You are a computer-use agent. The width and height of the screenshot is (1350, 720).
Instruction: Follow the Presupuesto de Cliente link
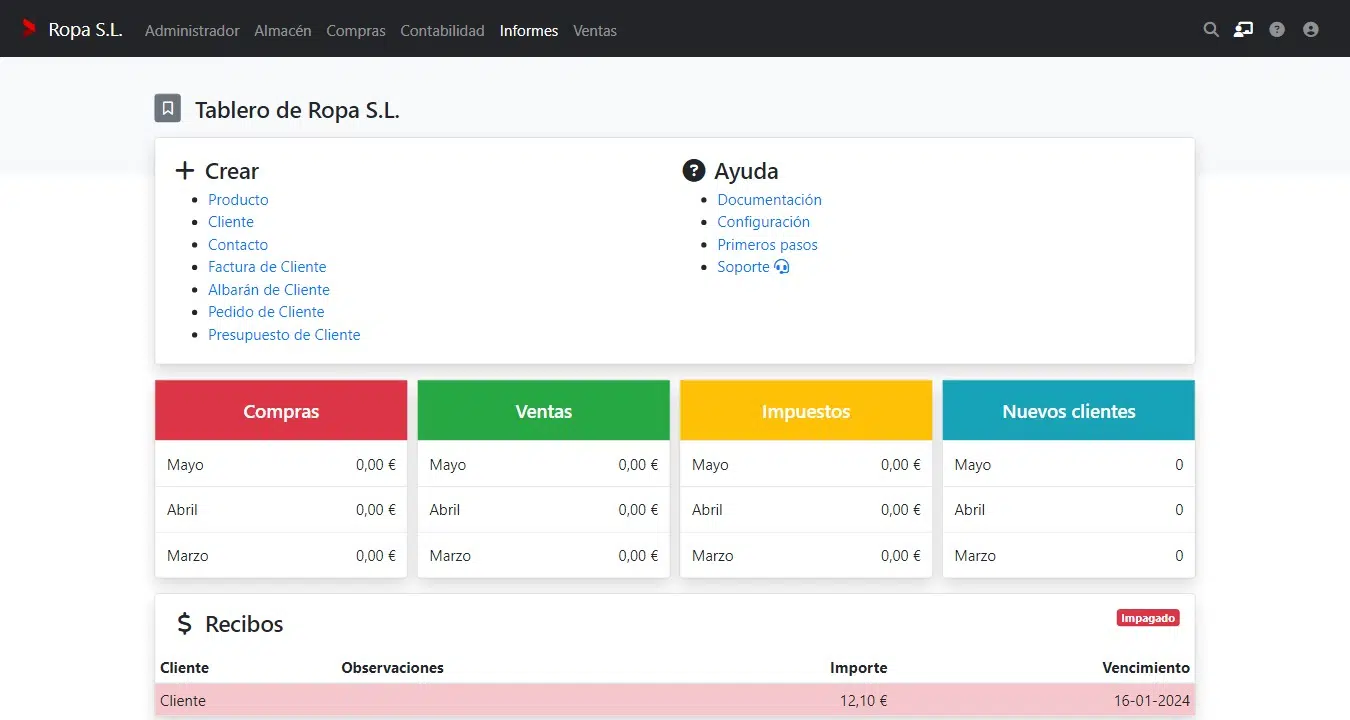[x=284, y=335]
